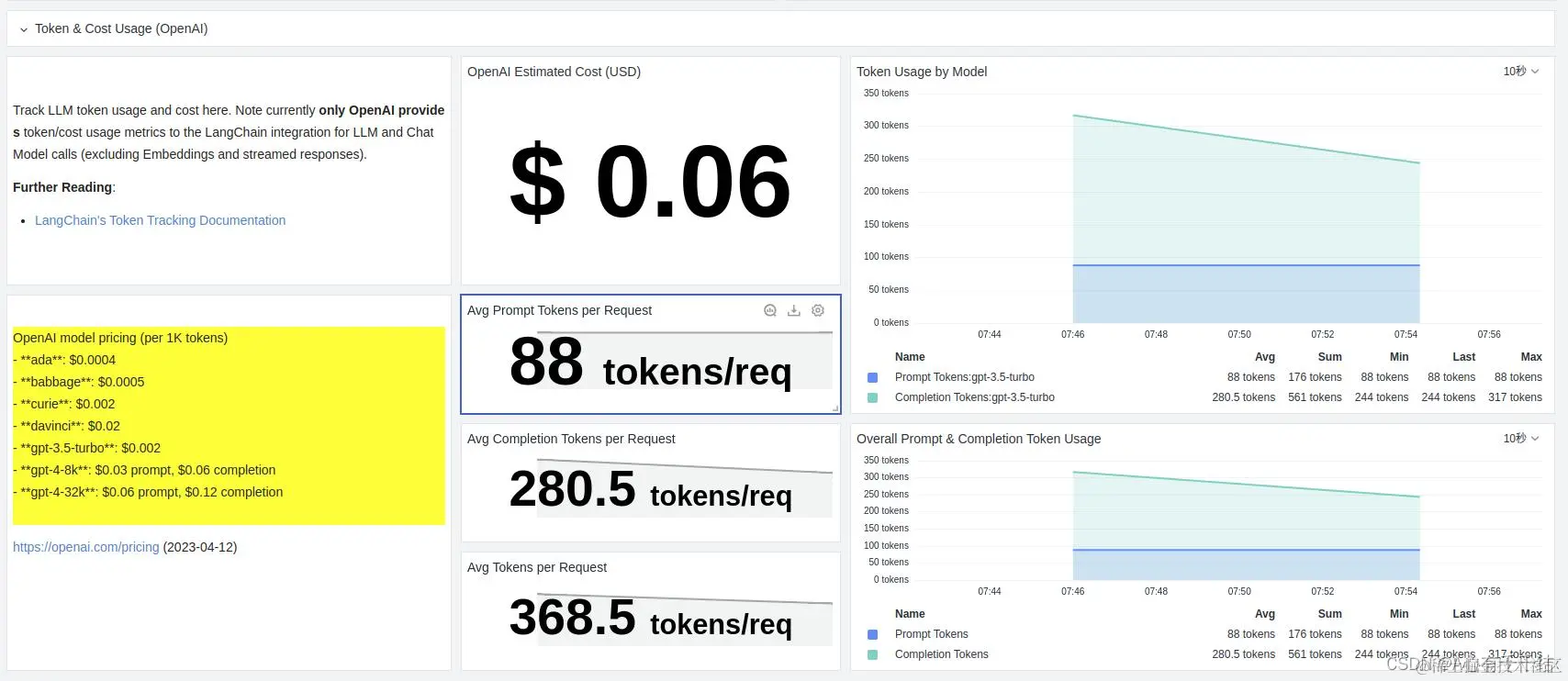Click the green swatch for Completion Tokens:gpt-3.5-turbo
This screenshot has height=681, width=1568.
pyautogui.click(x=873, y=397)
